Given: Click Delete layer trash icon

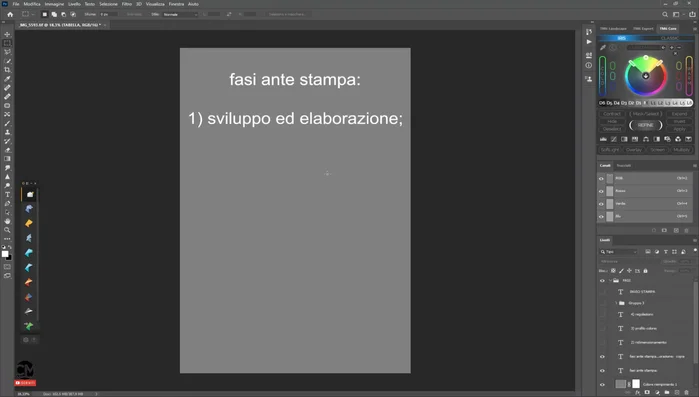Looking at the screenshot, I should (687, 393).
